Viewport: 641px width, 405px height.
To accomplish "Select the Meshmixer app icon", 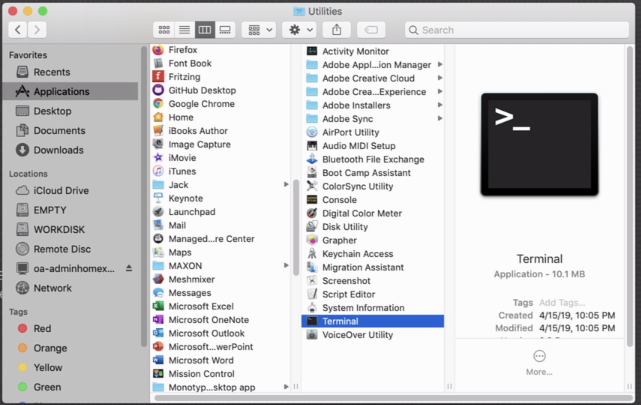I will tap(158, 279).
